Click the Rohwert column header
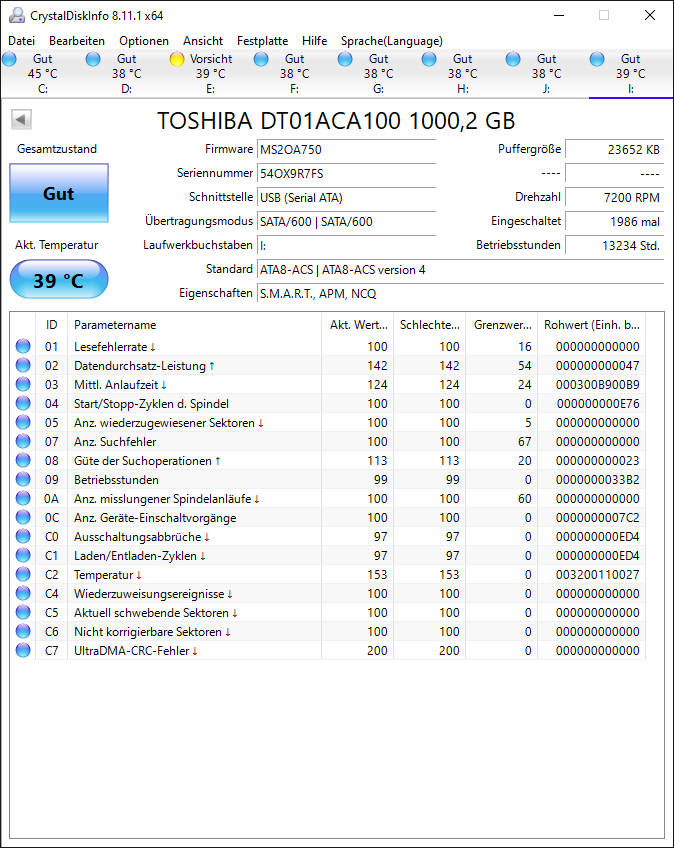Viewport: 674px width, 848px height. pyautogui.click(x=592, y=324)
